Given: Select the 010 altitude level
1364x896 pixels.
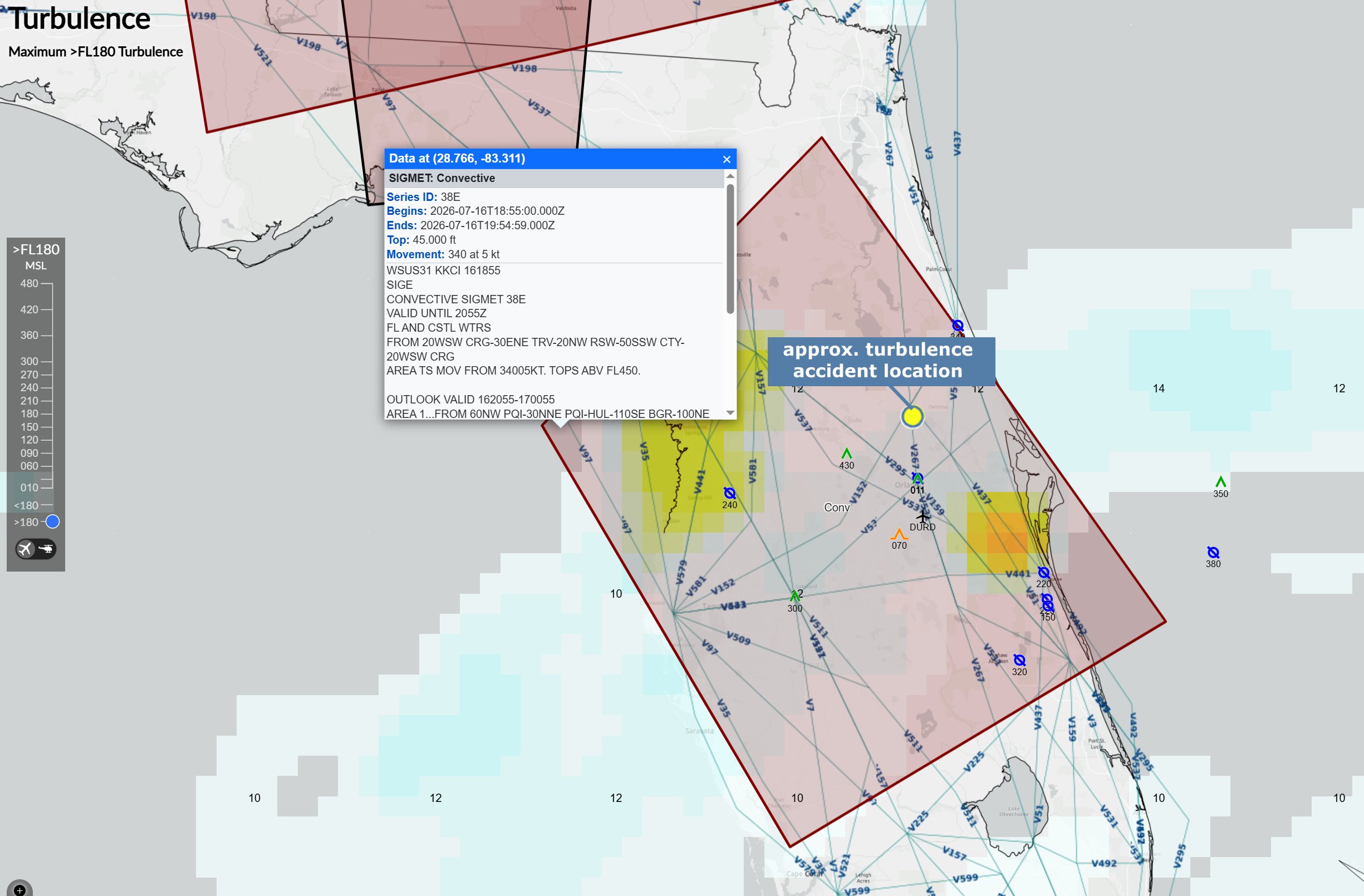Looking at the screenshot, I should click(x=29, y=488).
